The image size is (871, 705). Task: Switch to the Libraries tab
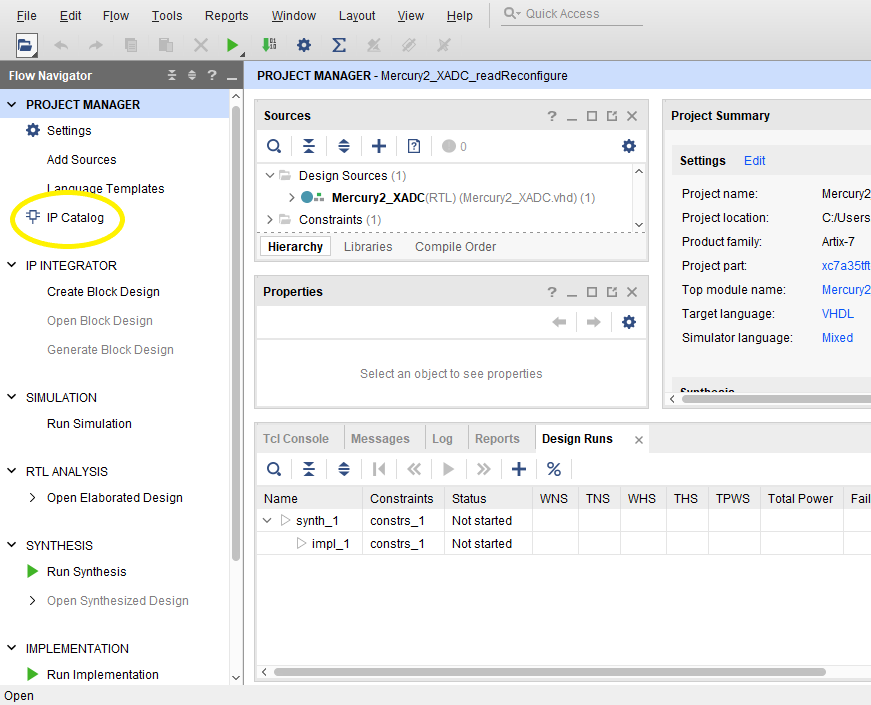(368, 247)
